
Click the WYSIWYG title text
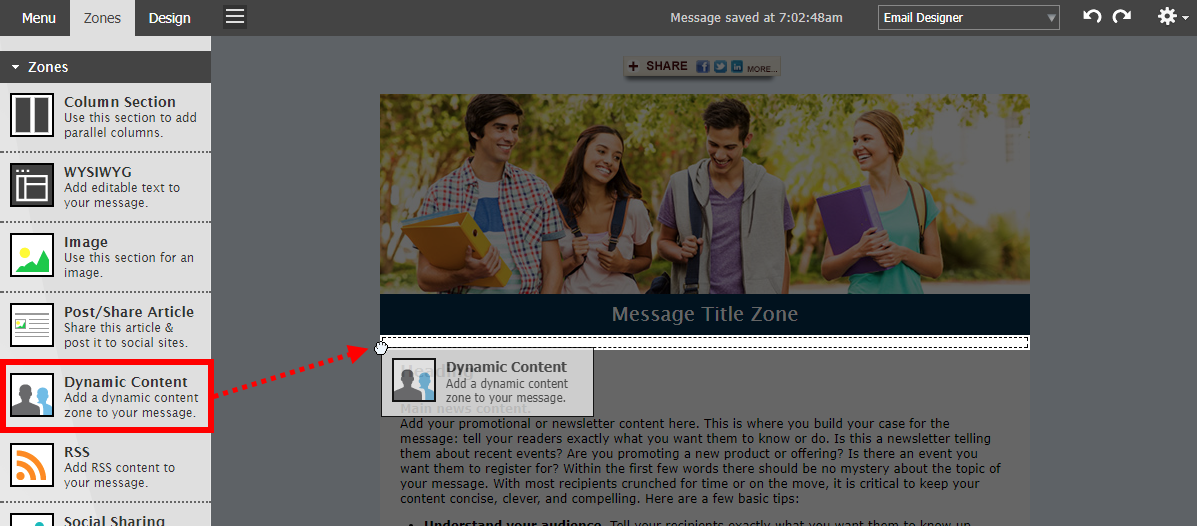coord(98,172)
